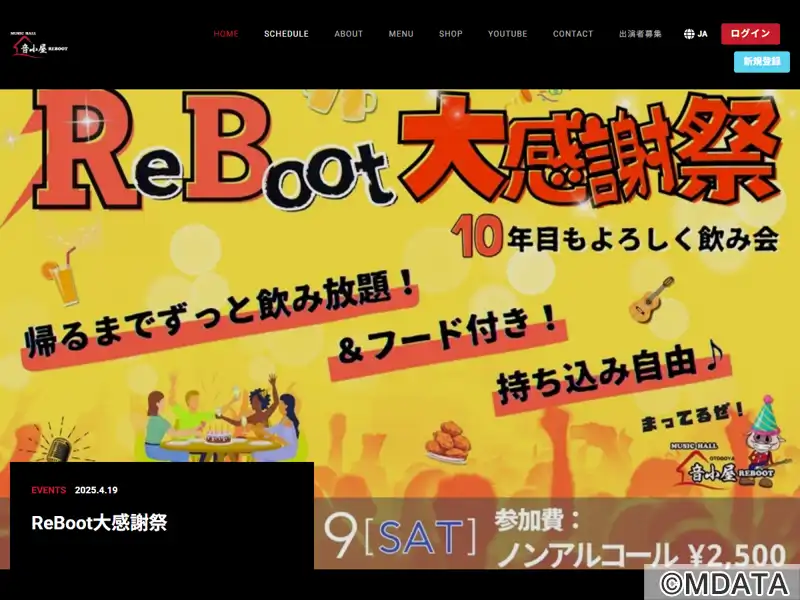Visit the SHOP page

click(451, 34)
